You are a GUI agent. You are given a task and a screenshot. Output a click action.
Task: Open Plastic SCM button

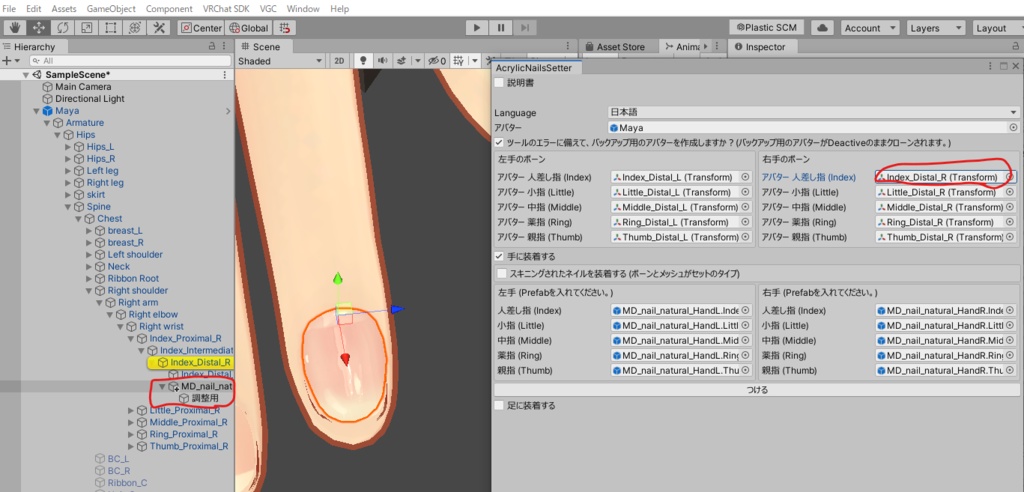[767, 28]
